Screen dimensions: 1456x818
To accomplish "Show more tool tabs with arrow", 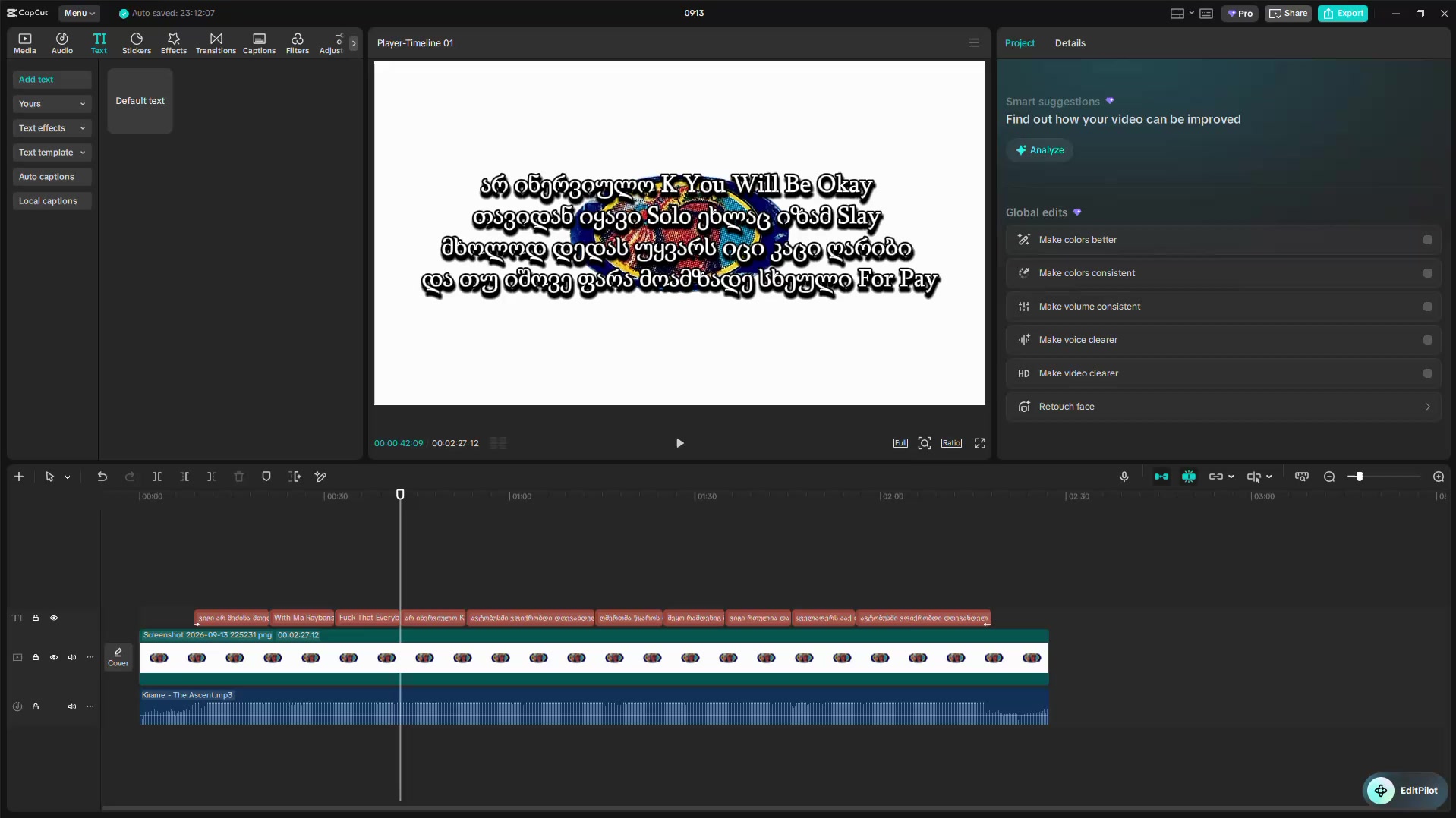I will pyautogui.click(x=354, y=43).
